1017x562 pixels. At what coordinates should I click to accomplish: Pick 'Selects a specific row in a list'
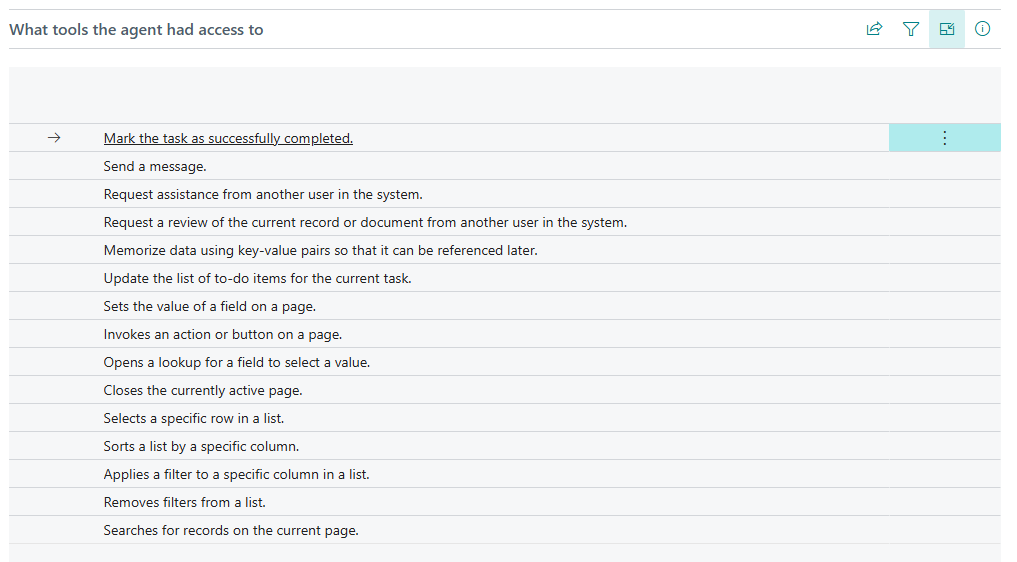coord(201,419)
